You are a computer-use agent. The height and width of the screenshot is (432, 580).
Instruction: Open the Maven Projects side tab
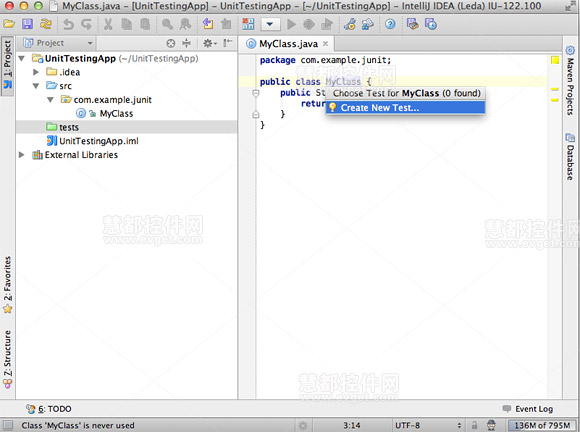pos(570,81)
